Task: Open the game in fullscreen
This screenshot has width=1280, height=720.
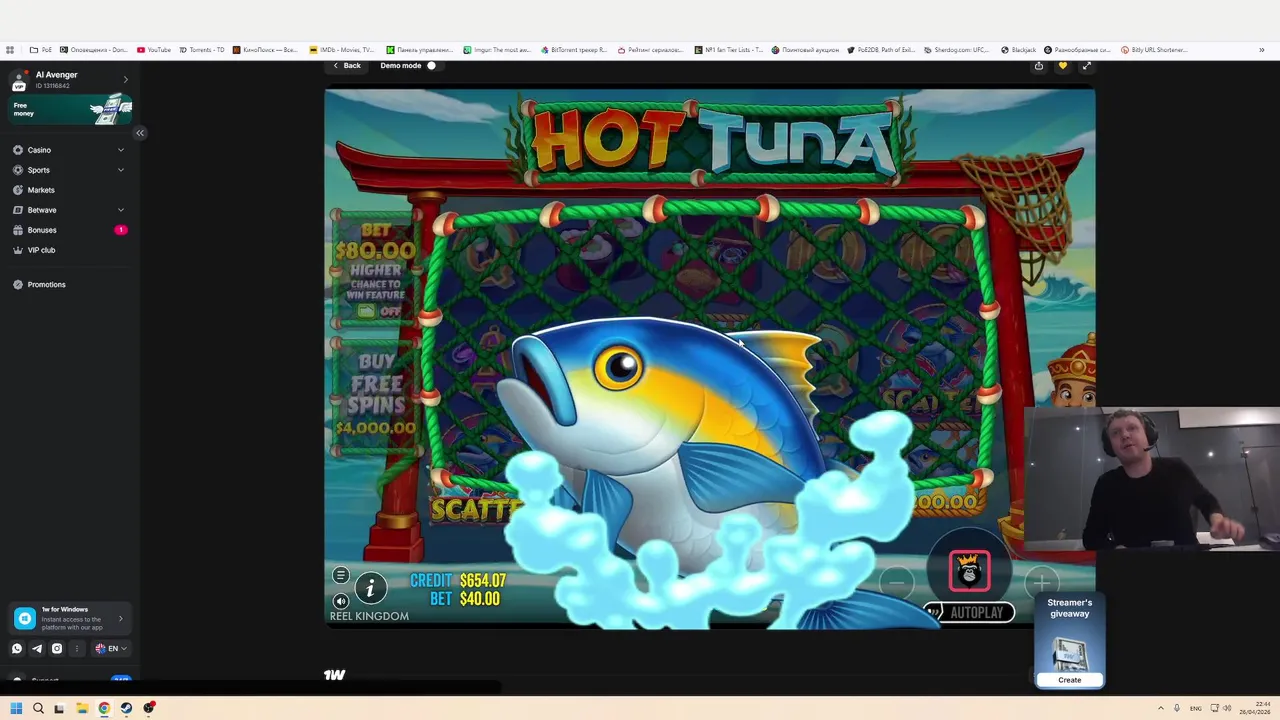Action: pyautogui.click(x=1086, y=66)
